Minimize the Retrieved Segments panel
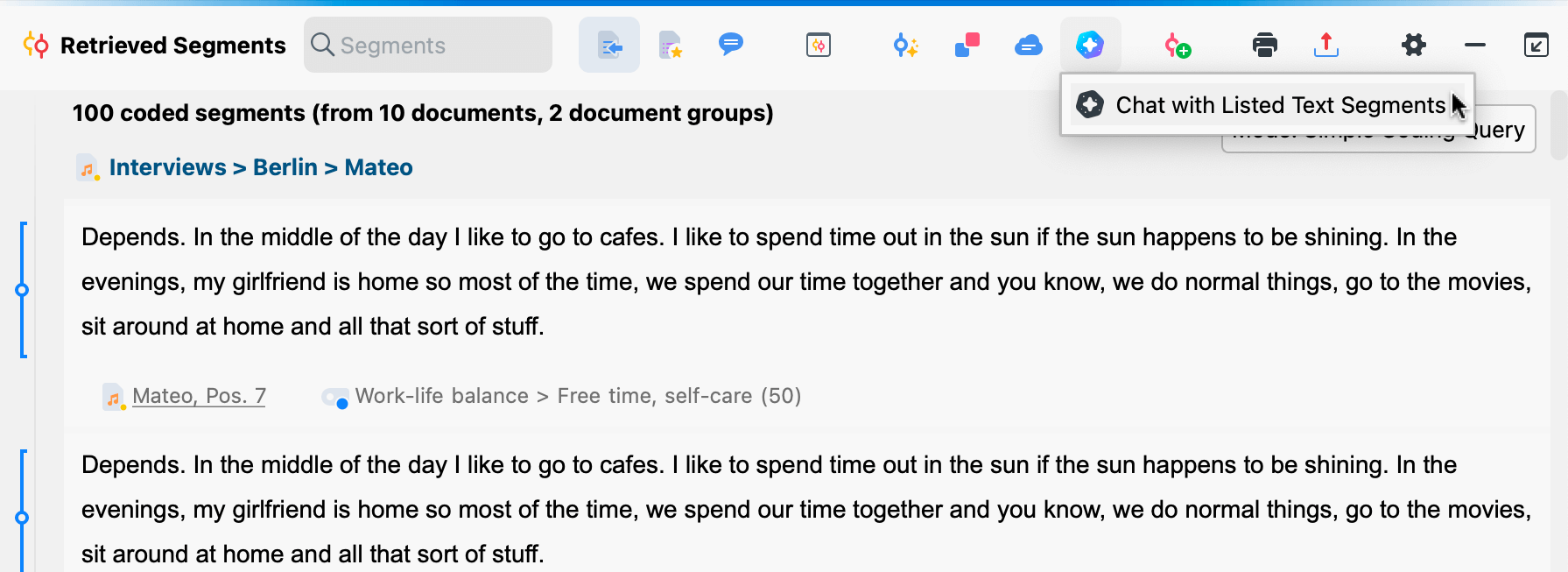Viewport: 1568px width, 572px height. (x=1475, y=45)
